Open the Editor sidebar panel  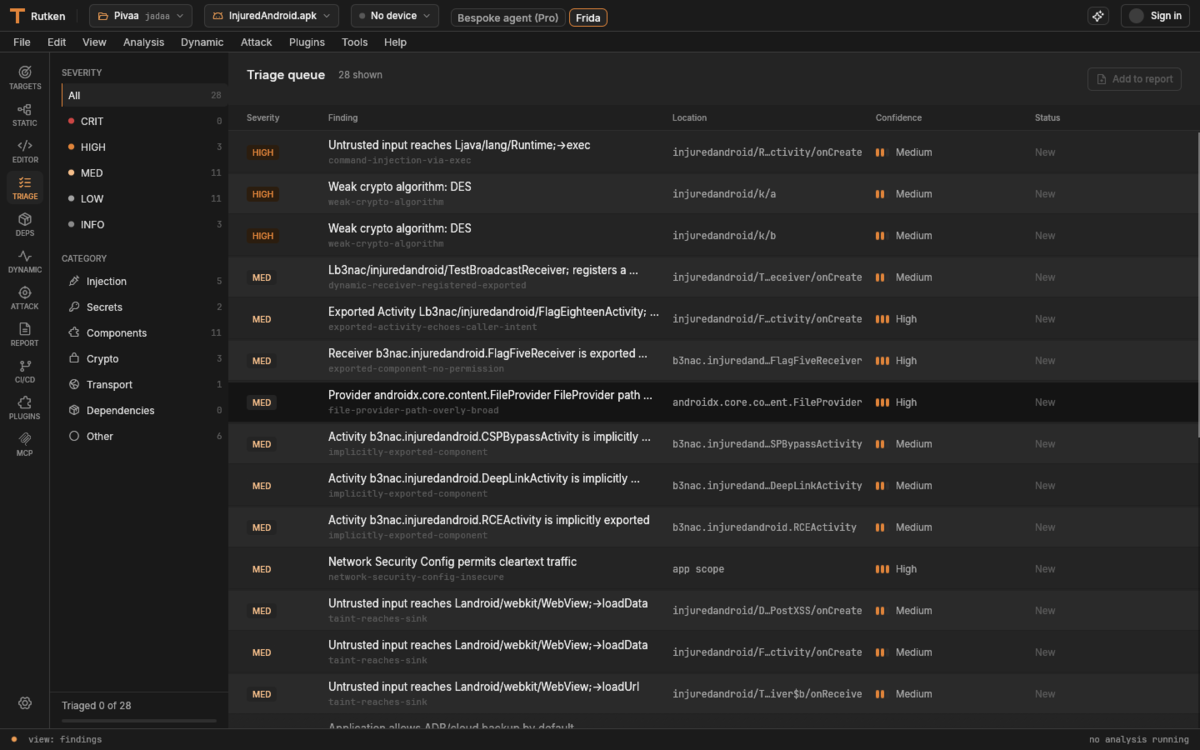25,152
